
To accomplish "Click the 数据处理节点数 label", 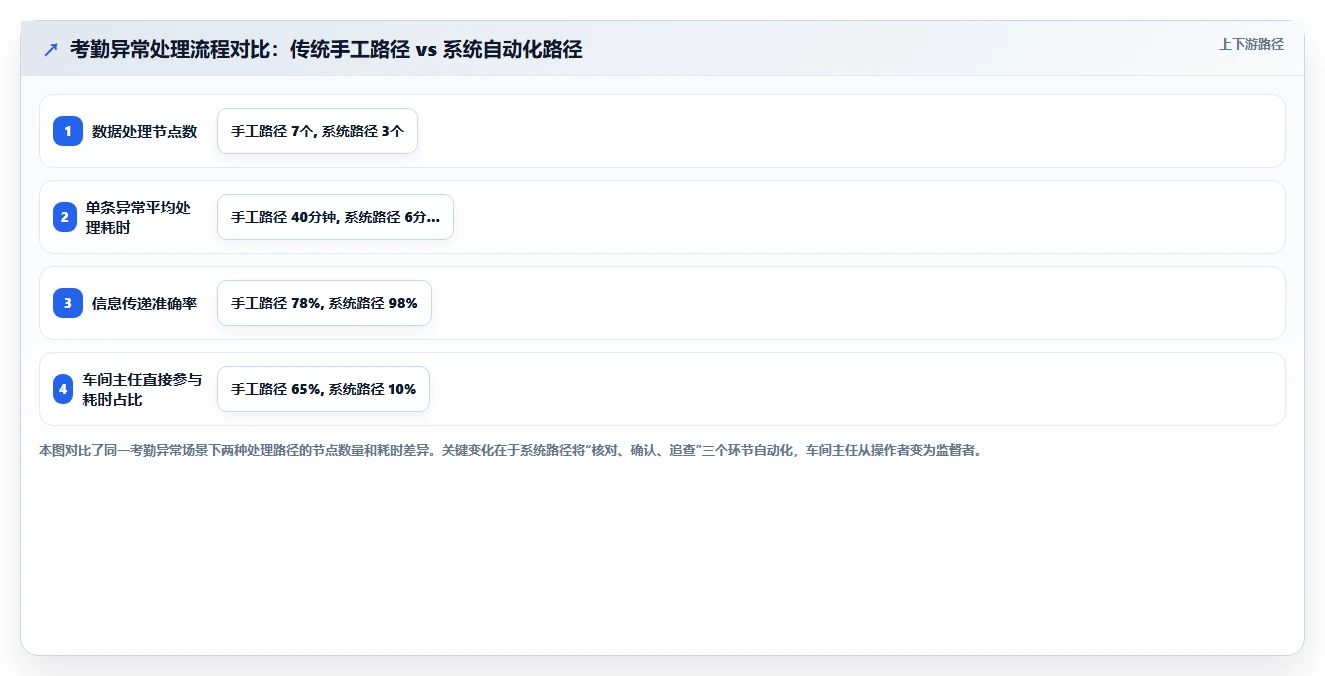I will click(145, 131).
